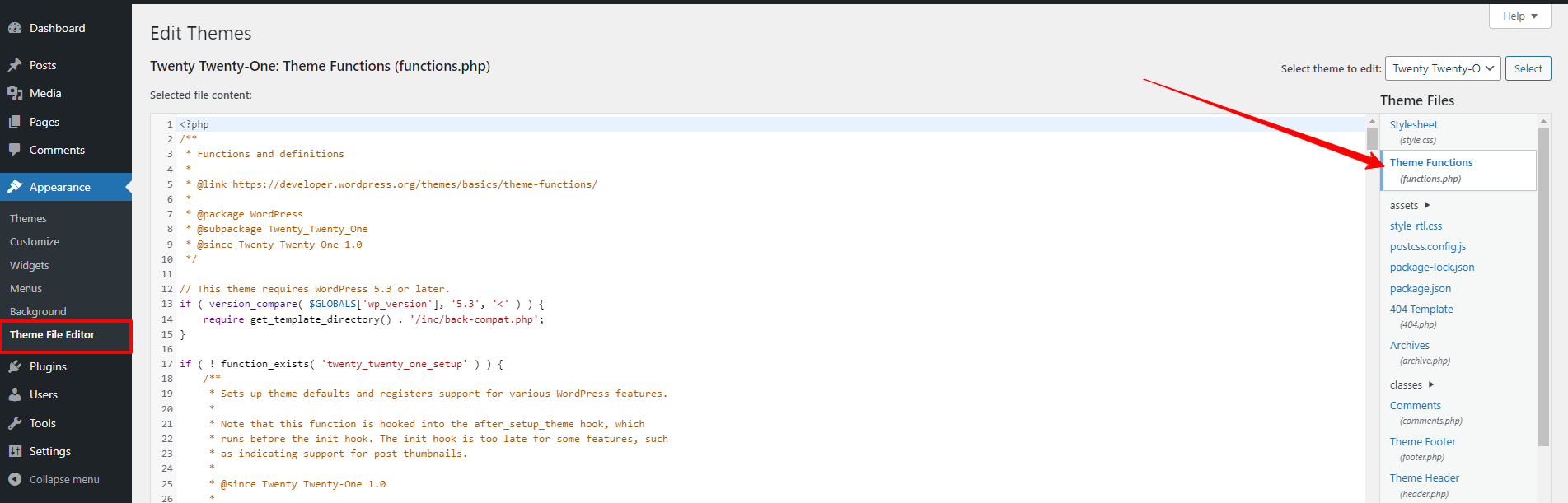Open the theme selection dropdown

click(1443, 68)
